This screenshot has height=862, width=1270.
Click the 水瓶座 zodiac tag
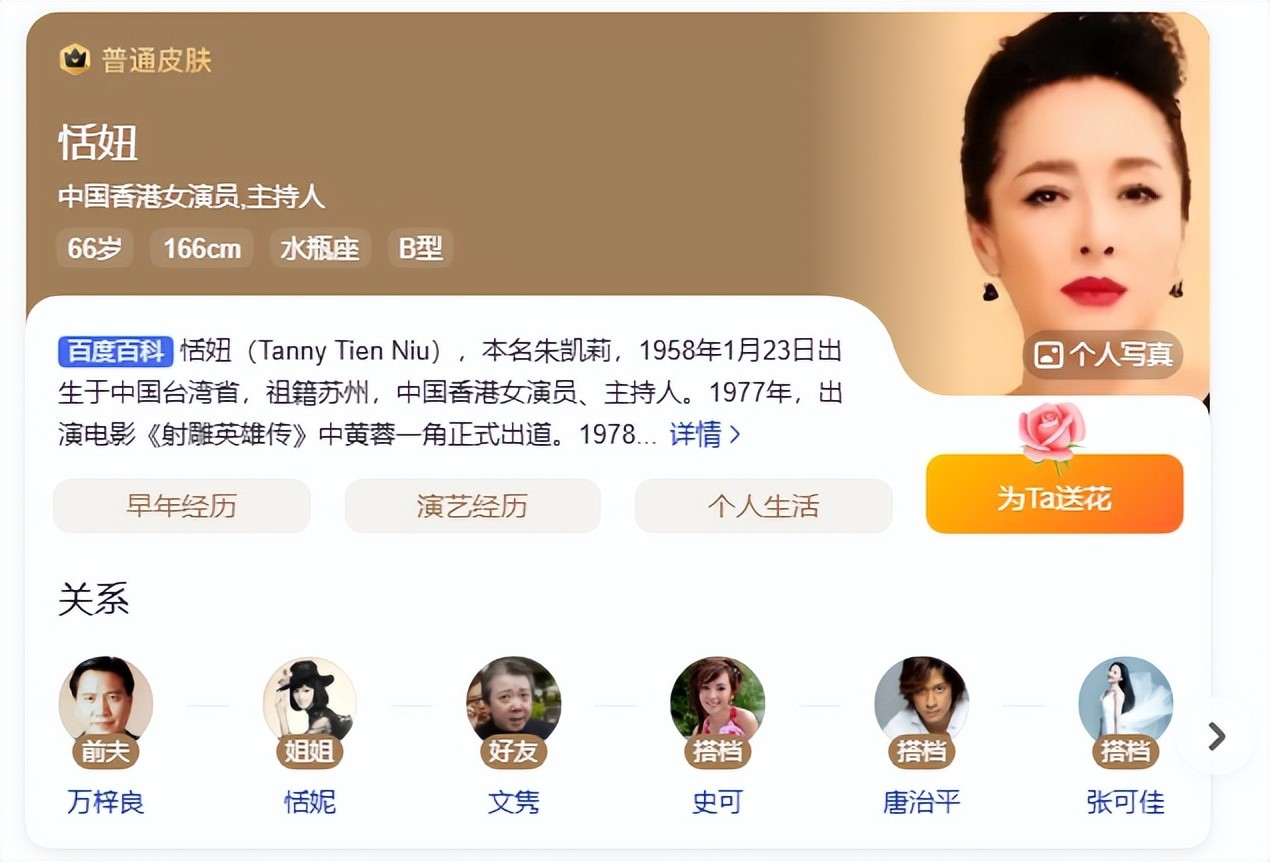(x=320, y=248)
